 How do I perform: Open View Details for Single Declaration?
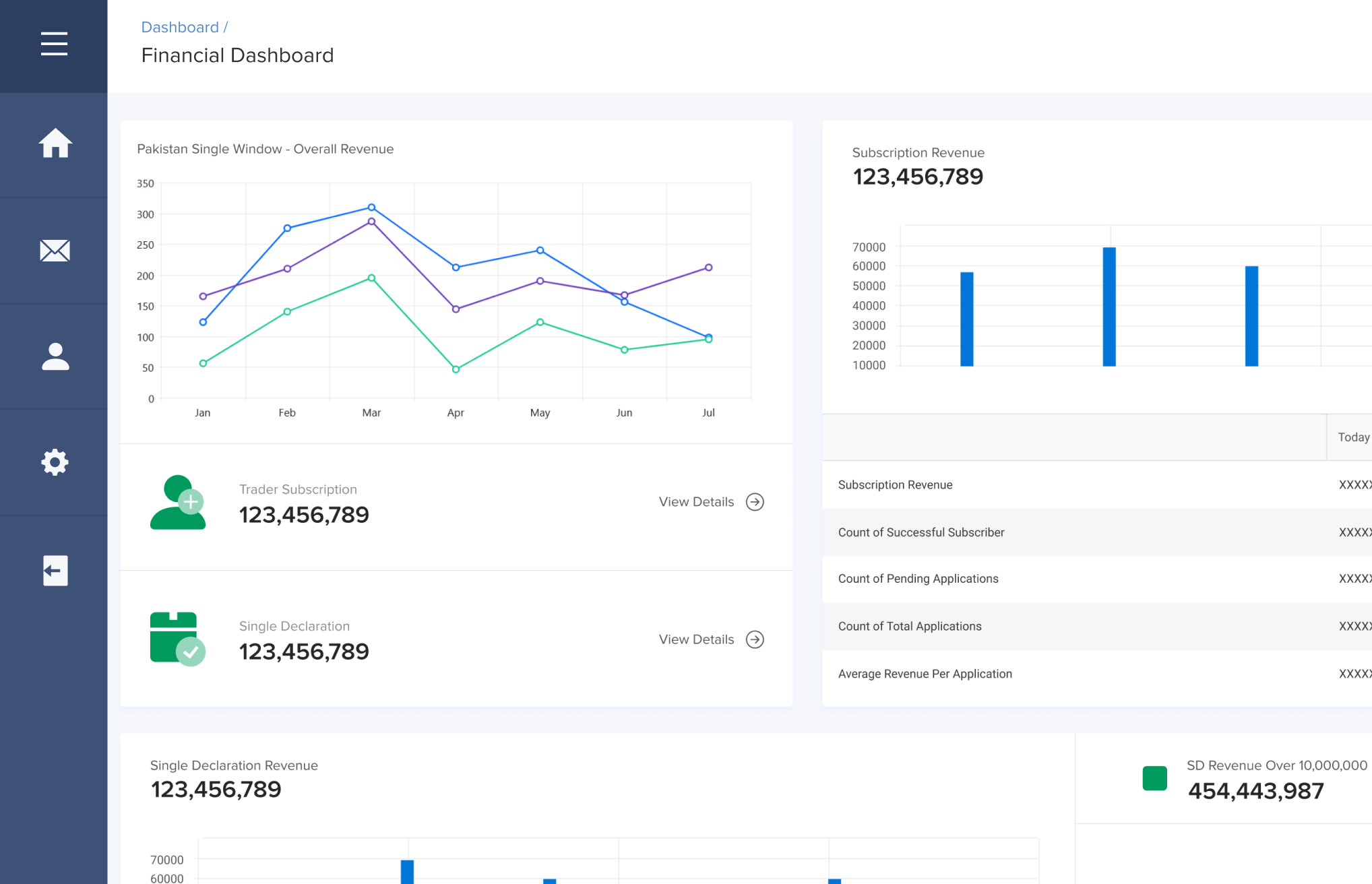tap(696, 639)
